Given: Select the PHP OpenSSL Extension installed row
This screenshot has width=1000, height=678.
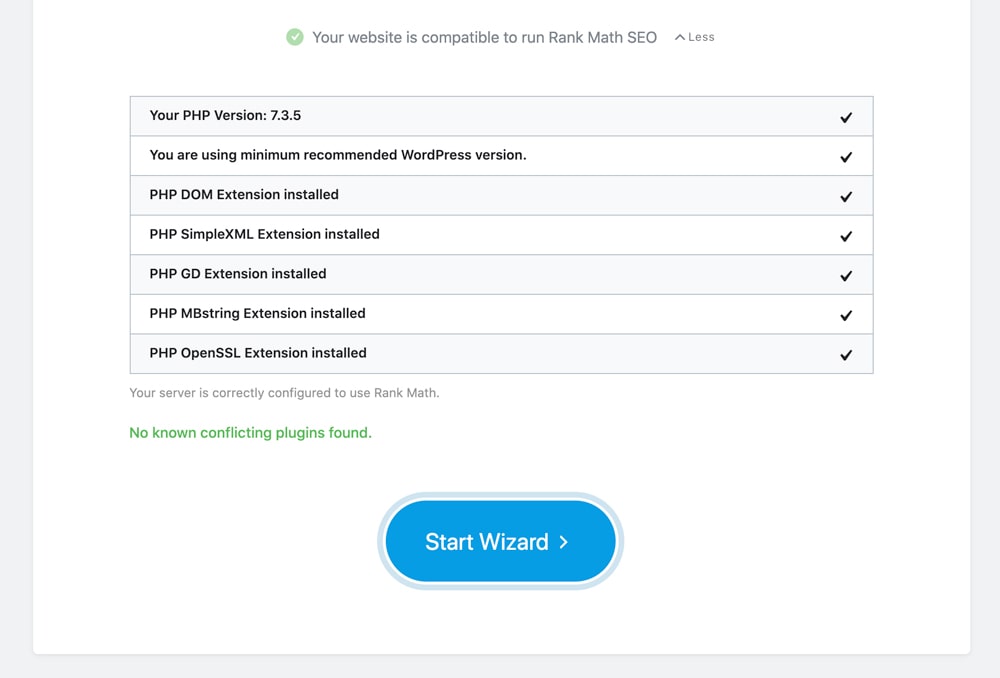Looking at the screenshot, I should tap(257, 353).
